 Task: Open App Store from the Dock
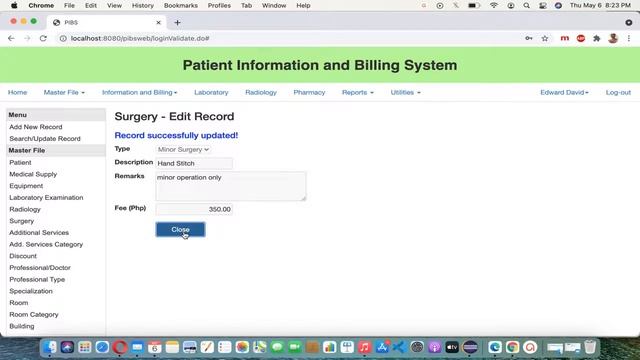pyautogui.click(x=382, y=347)
